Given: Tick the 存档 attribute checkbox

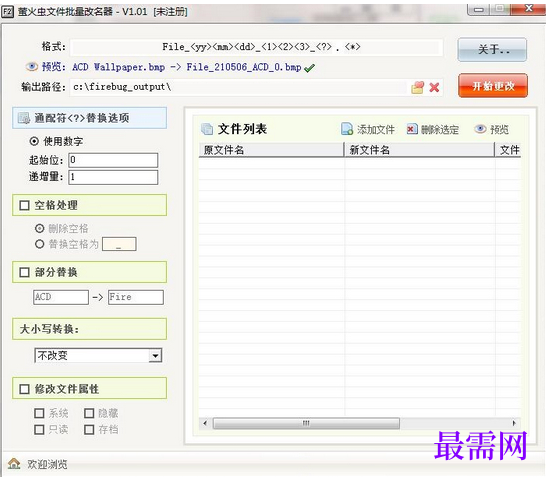Looking at the screenshot, I should click(x=89, y=429).
